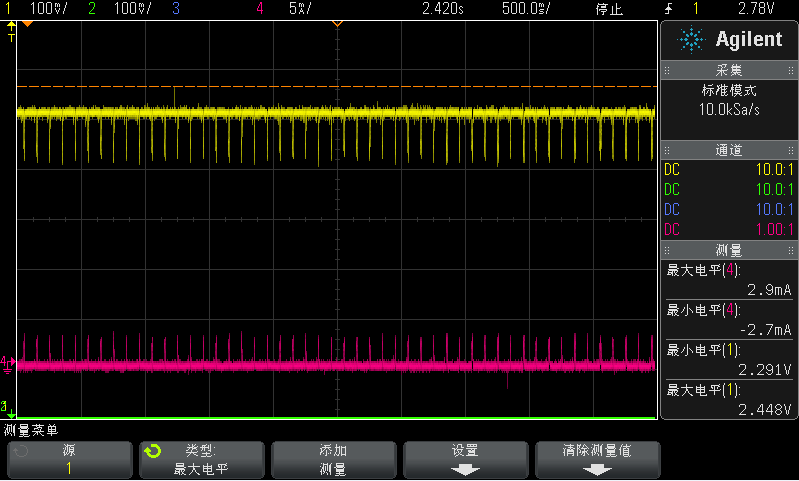Click the 标准模式 acquisition mode text
Image resolution: width=799 pixels, height=481 pixels.
729,91
